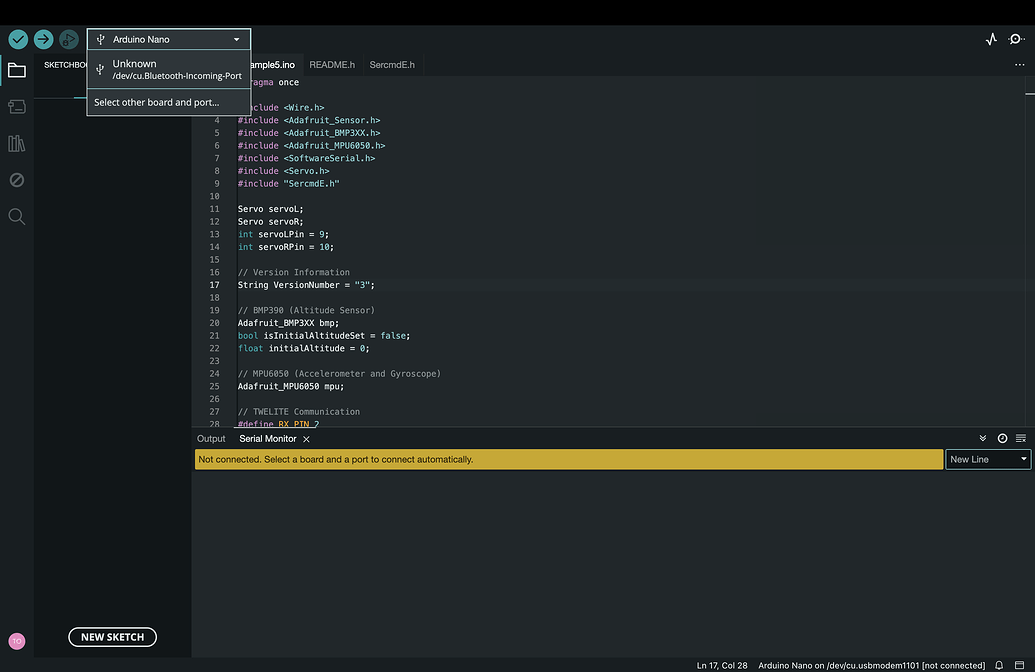This screenshot has width=1035, height=672.
Task: Clear the Serial Monitor output
Action: point(1021,438)
